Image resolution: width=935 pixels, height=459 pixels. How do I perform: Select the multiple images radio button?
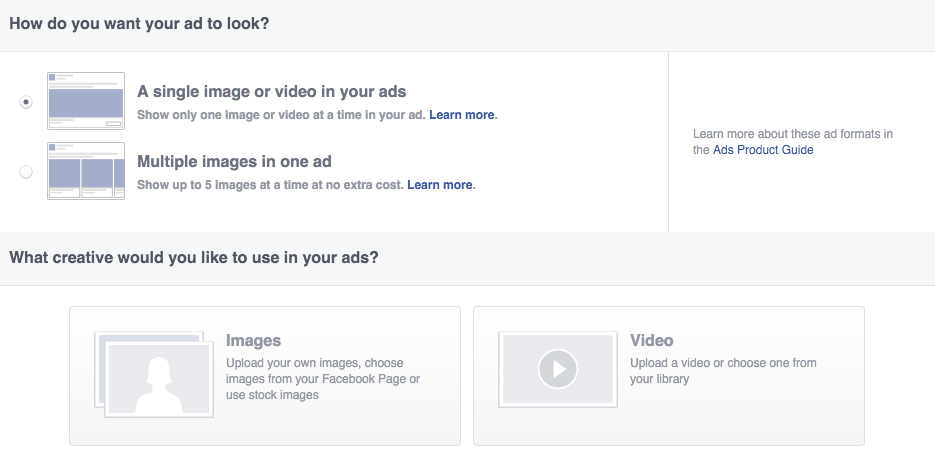click(26, 172)
